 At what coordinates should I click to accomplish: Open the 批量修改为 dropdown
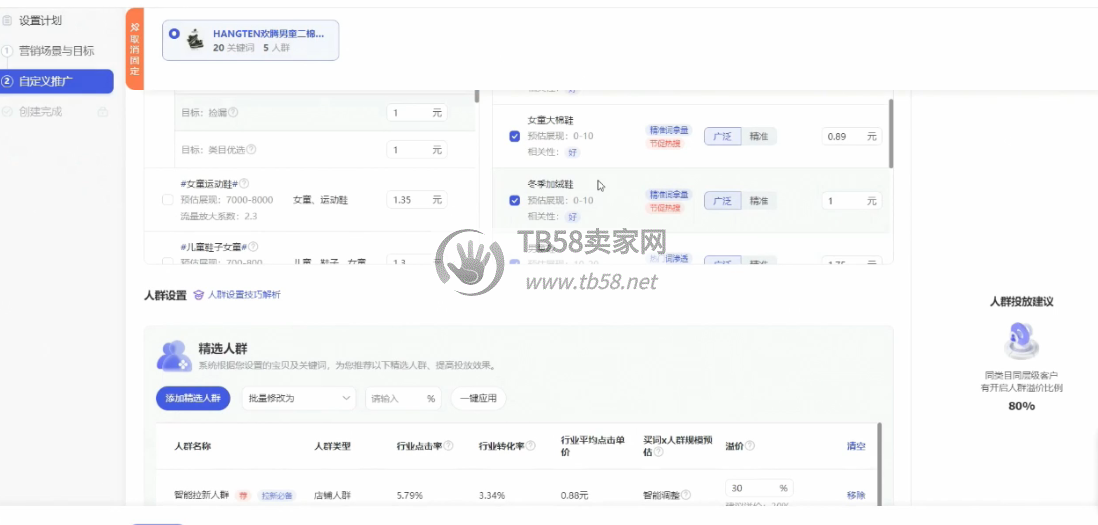pyautogui.click(x=299, y=398)
